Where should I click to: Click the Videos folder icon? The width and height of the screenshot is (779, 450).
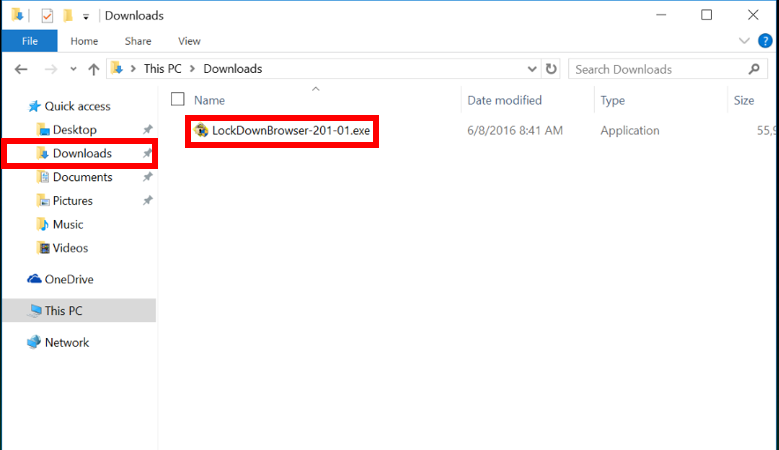[x=43, y=248]
